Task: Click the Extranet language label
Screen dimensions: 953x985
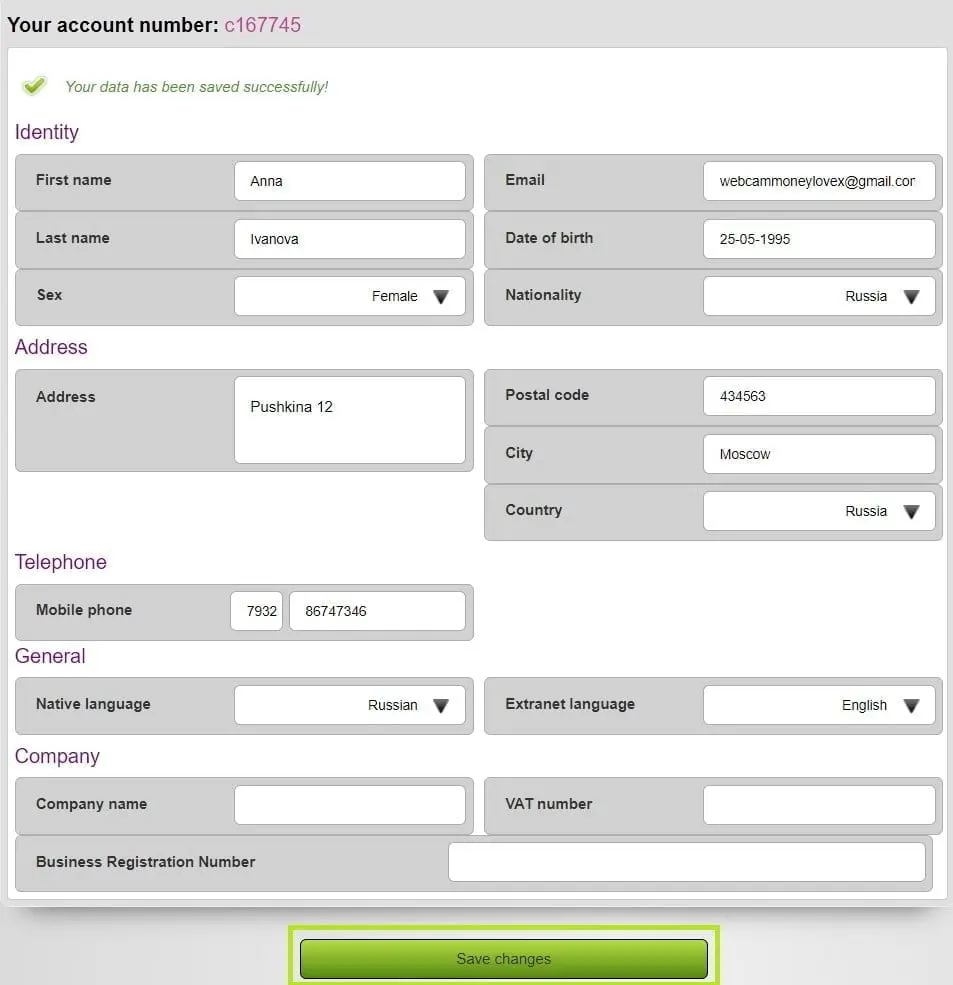Action: pos(570,704)
